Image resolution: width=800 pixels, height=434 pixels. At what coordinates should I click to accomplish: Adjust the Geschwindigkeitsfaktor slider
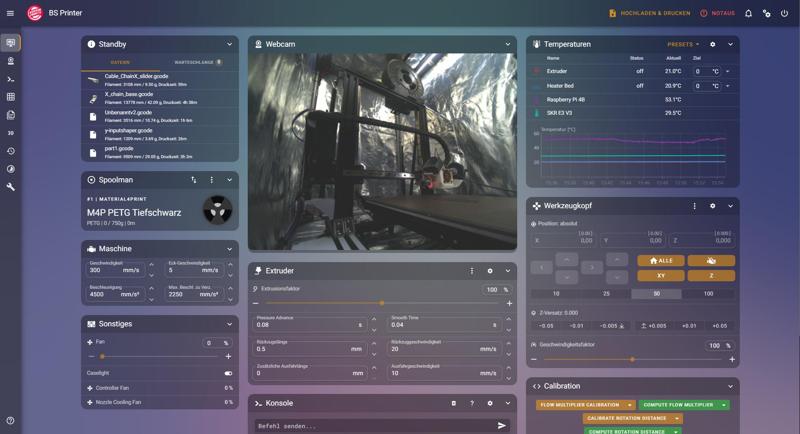click(x=633, y=360)
